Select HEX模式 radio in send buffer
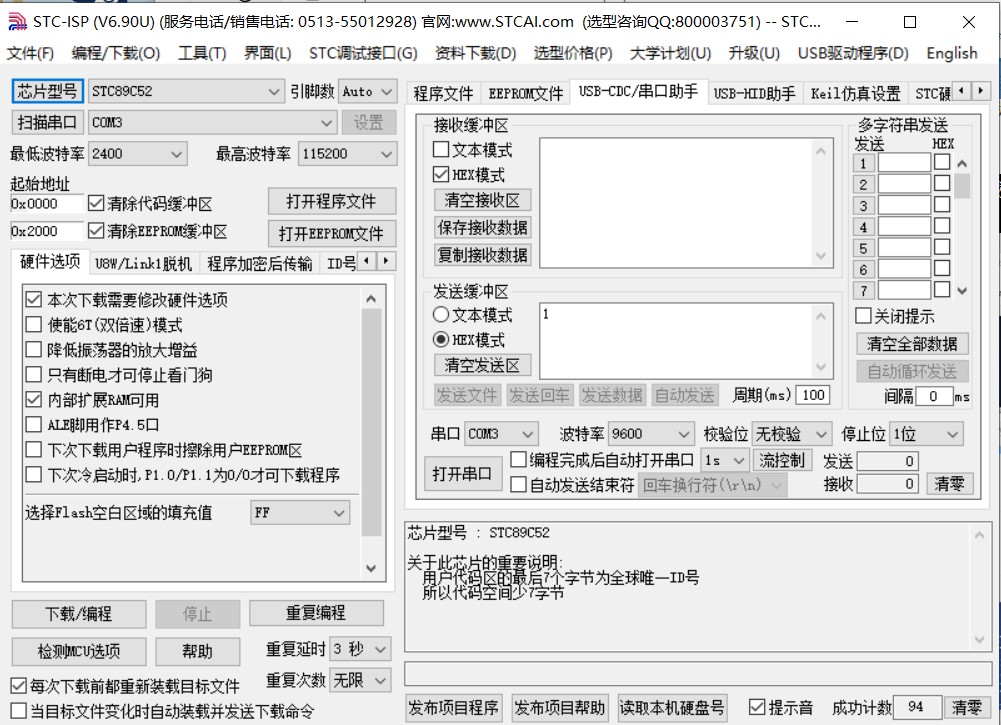 440,340
